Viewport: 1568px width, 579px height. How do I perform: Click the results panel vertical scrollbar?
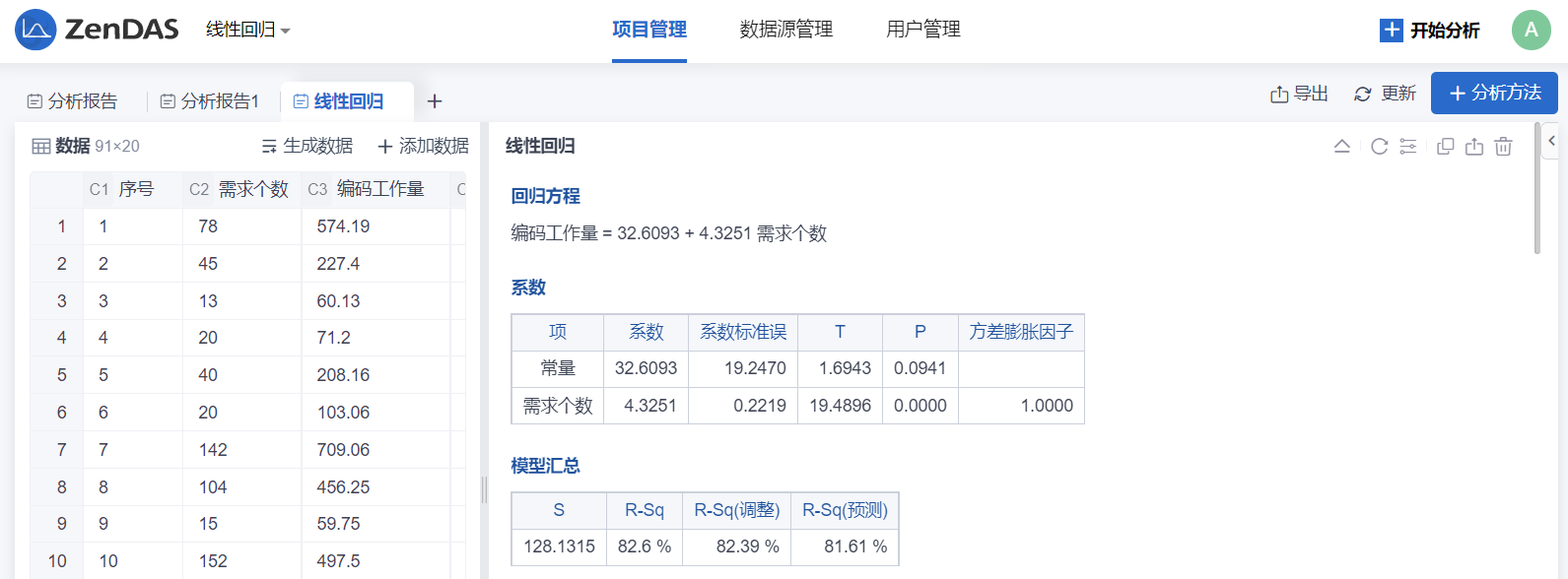pos(1537,187)
